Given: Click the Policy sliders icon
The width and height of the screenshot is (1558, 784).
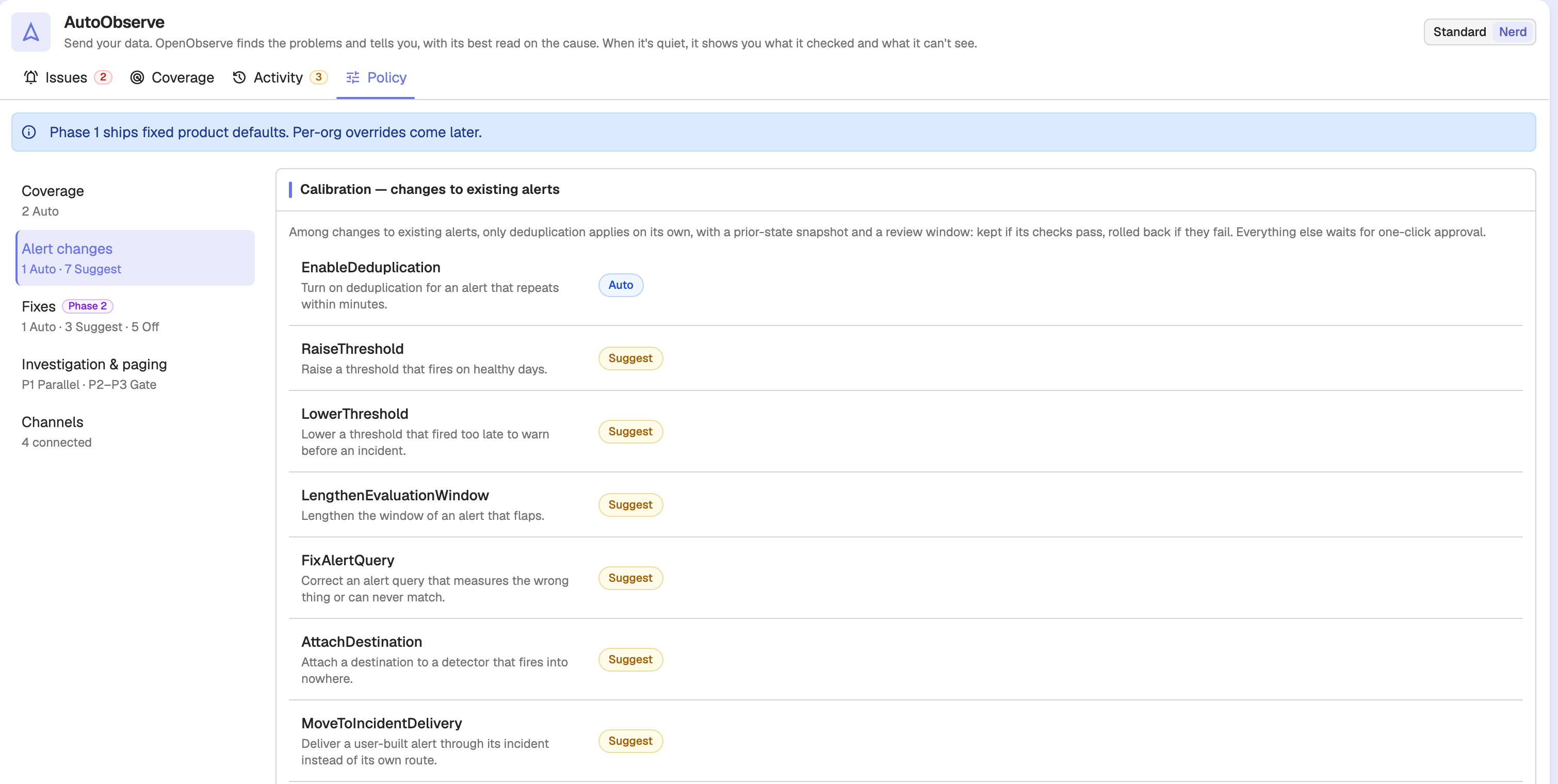Looking at the screenshot, I should (x=352, y=77).
